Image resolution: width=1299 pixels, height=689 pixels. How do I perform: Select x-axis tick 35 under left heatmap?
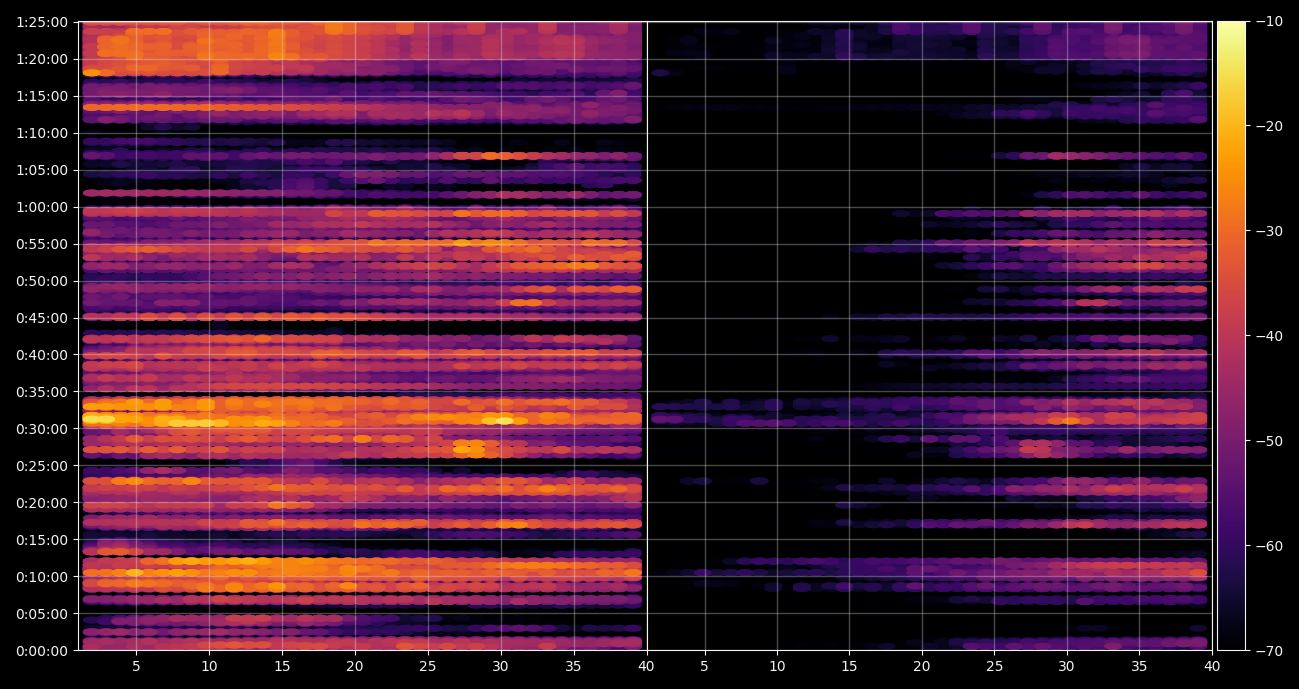574,666
